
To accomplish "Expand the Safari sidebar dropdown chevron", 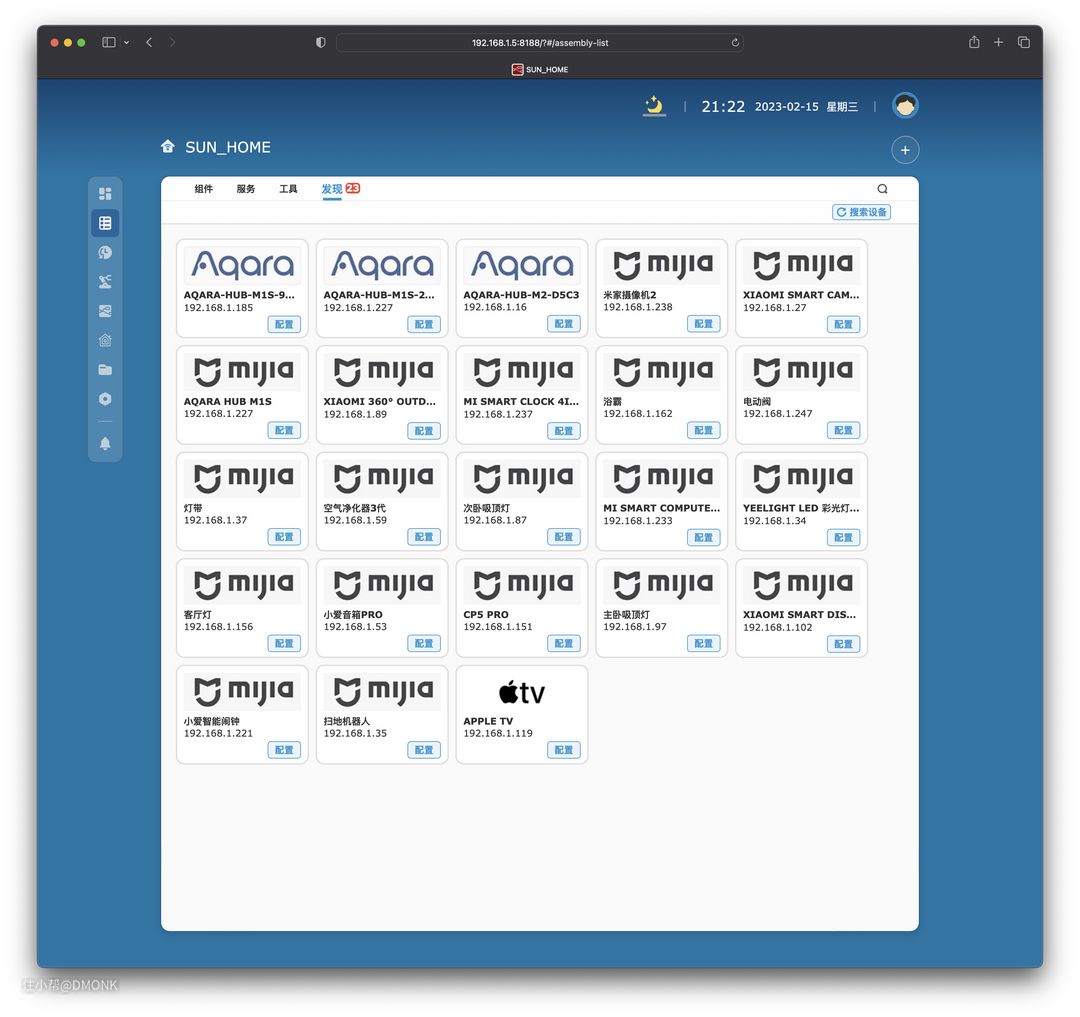I will (126, 43).
